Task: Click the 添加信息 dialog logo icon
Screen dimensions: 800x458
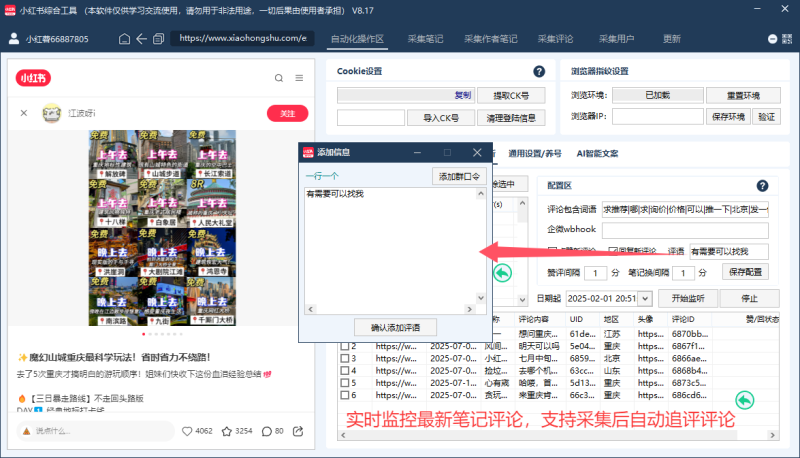Action: [308, 152]
